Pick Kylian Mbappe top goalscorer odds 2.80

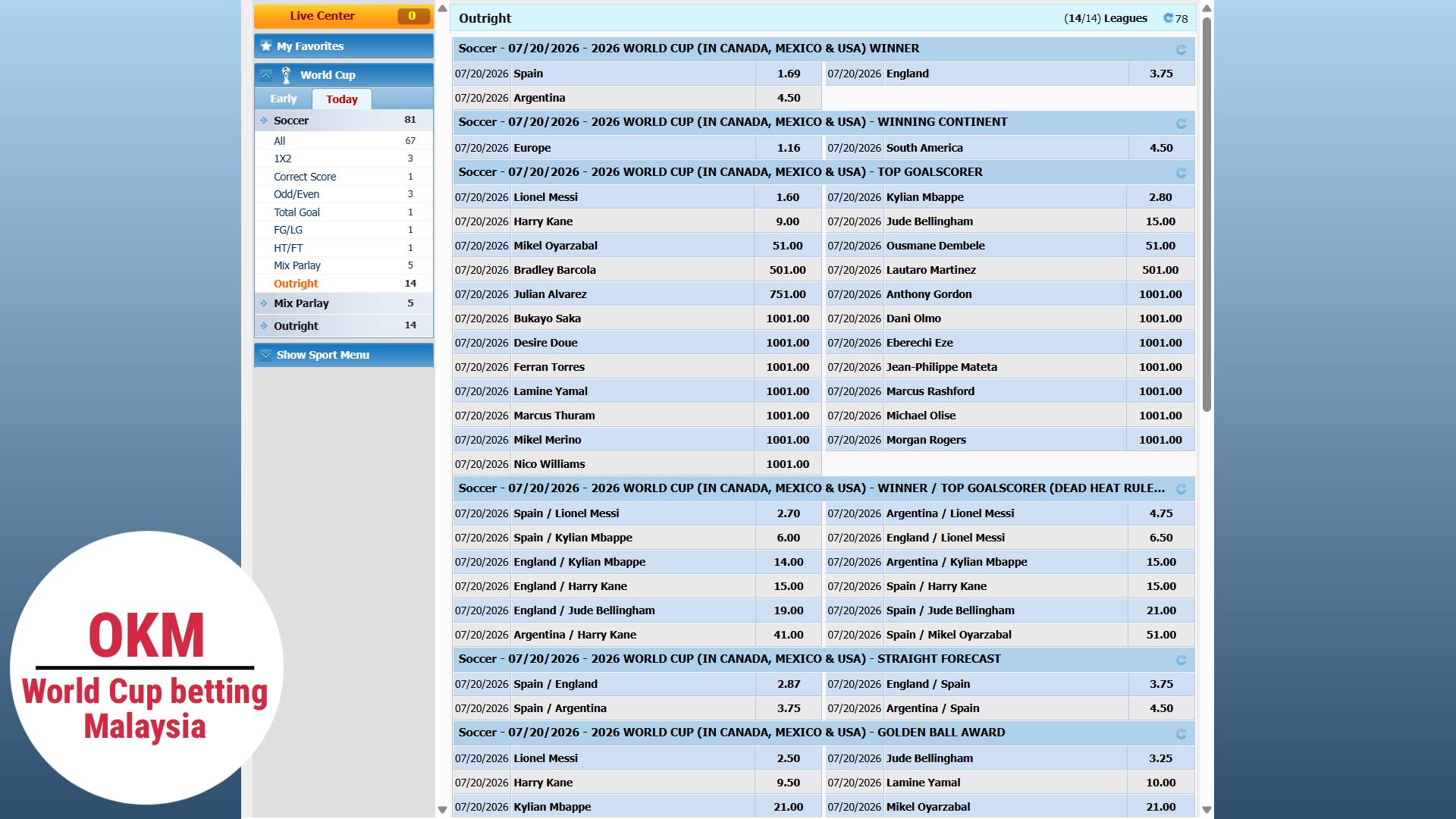(x=1160, y=197)
